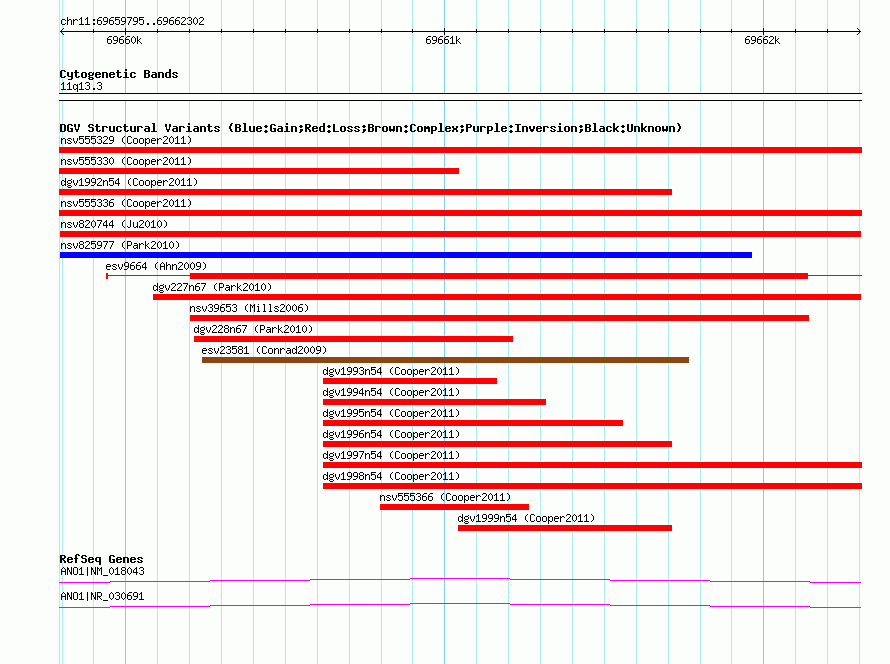Viewport: 890px width, 664px height.
Task: Click the dgv1995n54 (Cooper2011) label
Action: 391,413
